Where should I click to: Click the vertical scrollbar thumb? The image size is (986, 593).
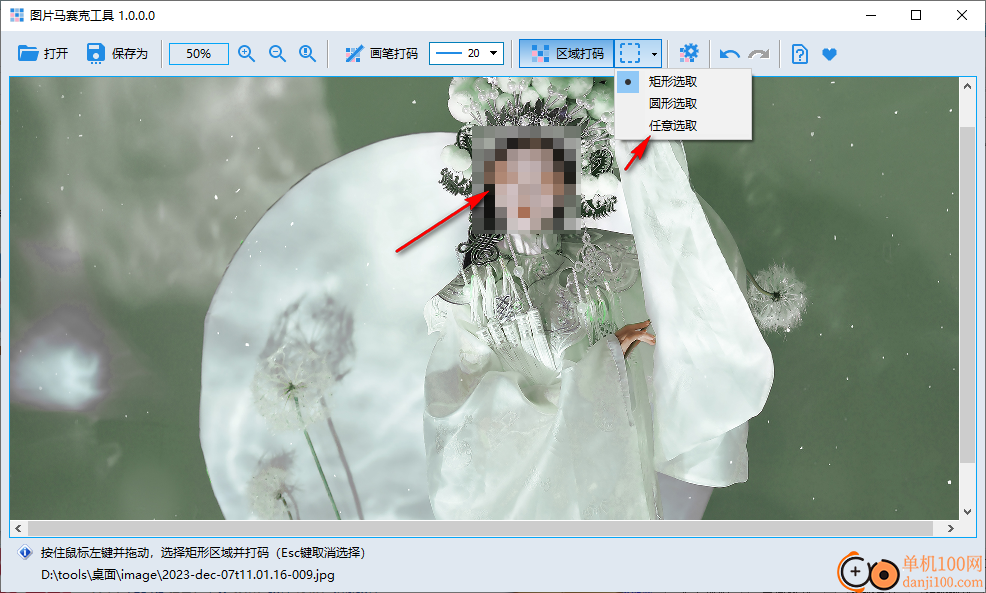pos(967,294)
